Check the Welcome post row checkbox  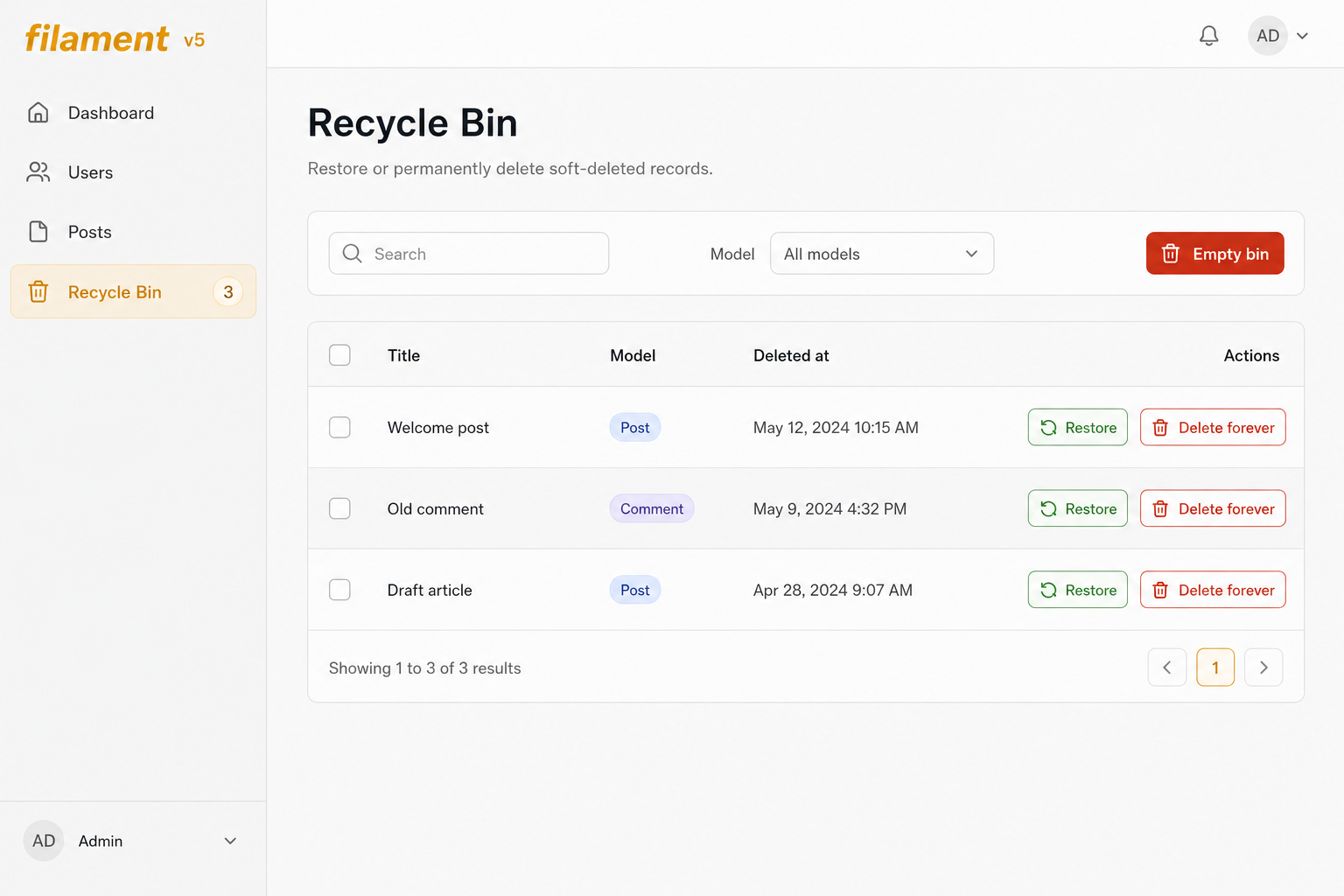tap(339, 427)
